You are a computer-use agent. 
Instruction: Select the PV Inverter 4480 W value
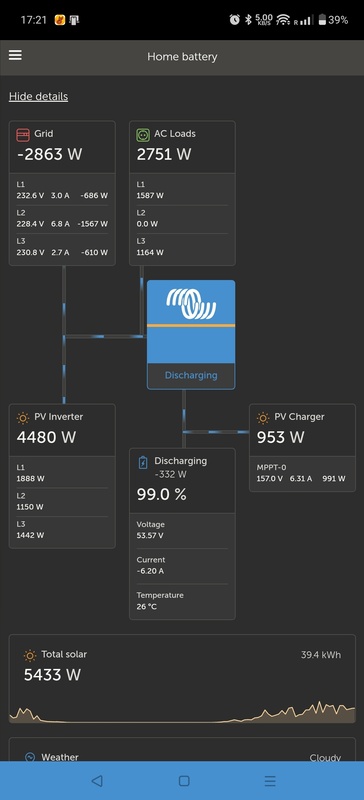coord(46,437)
